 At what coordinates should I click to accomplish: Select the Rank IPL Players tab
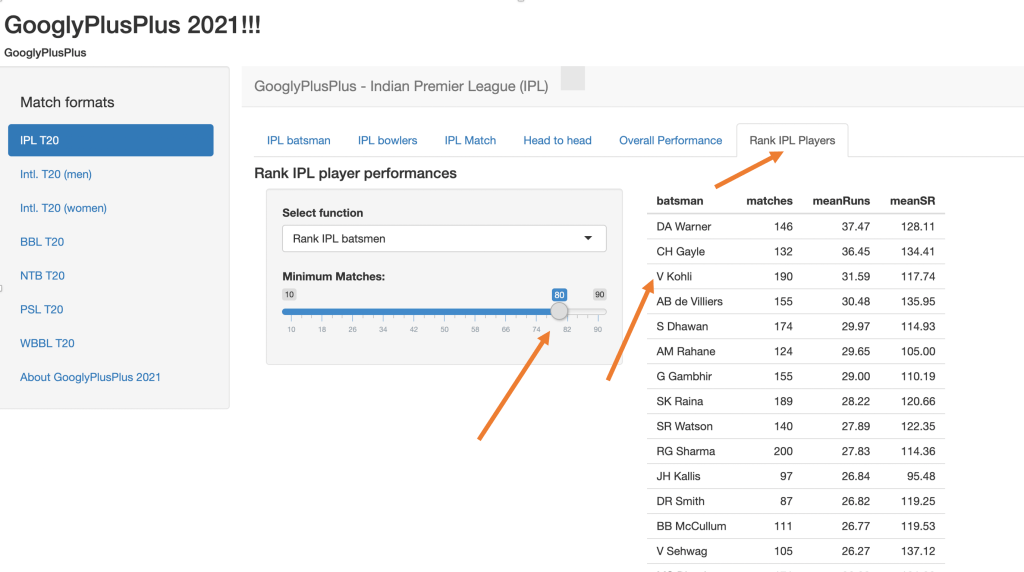(x=792, y=141)
